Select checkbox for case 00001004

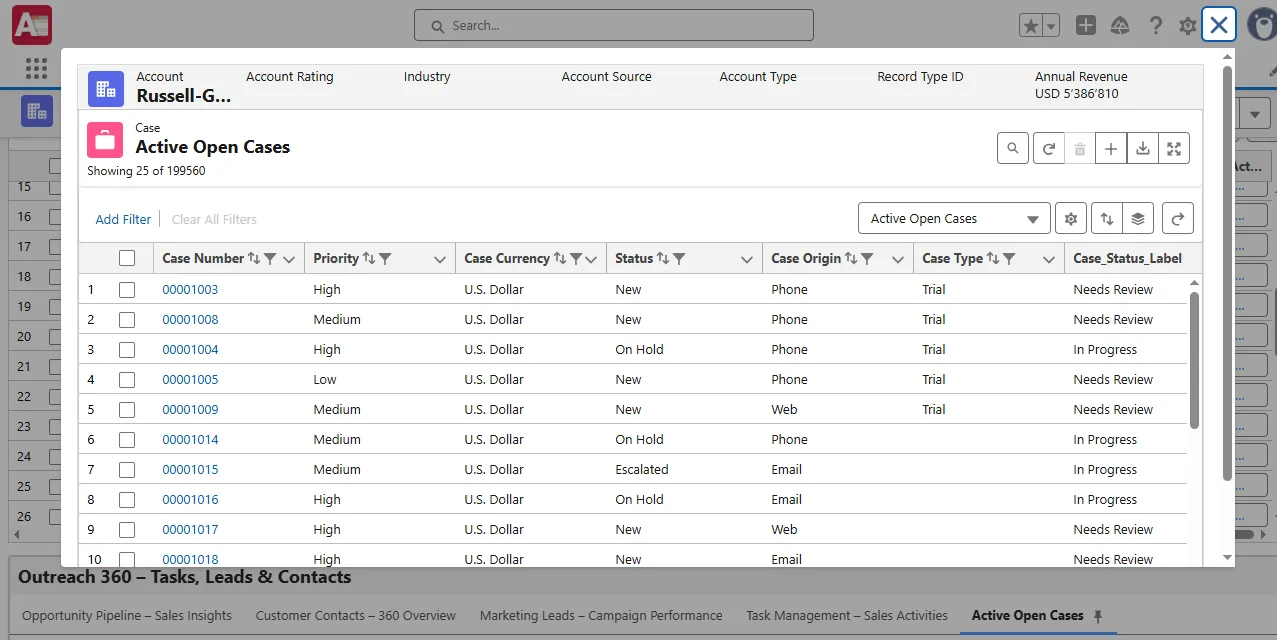pyautogui.click(x=127, y=350)
